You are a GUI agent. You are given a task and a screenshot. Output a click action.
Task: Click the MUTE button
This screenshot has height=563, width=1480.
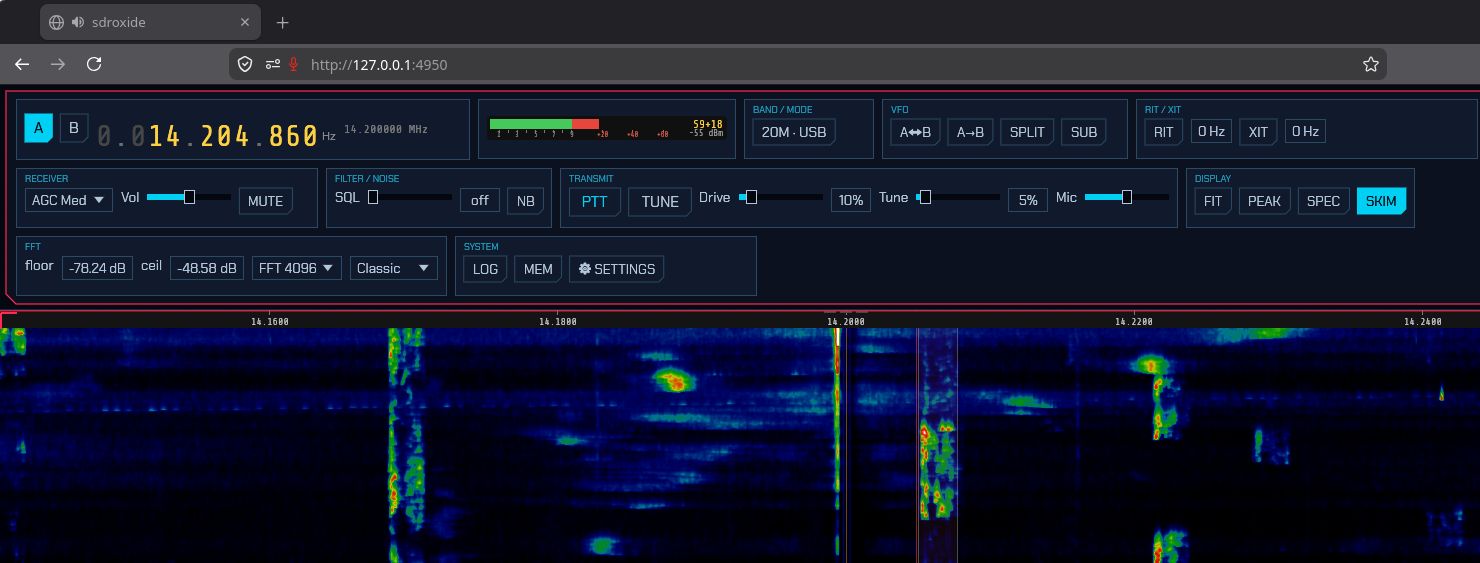click(266, 201)
